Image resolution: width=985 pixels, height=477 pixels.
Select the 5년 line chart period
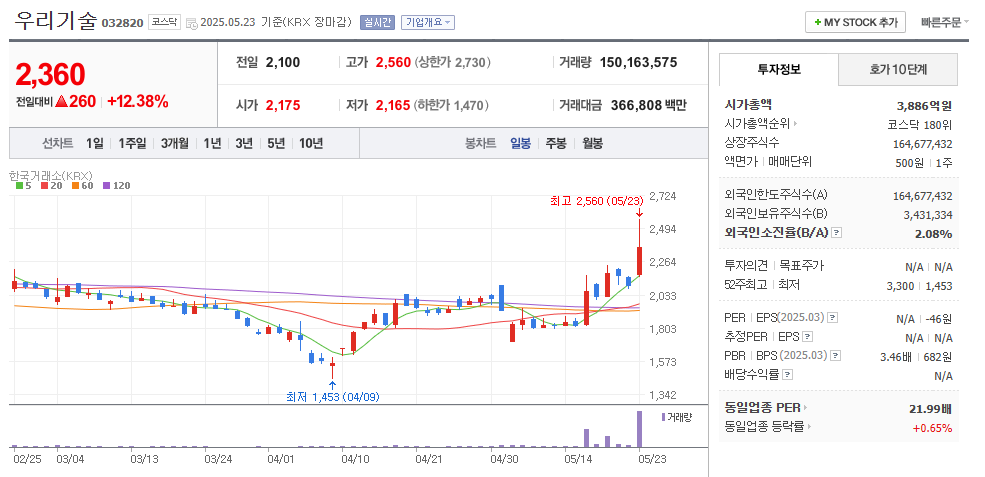[276, 143]
